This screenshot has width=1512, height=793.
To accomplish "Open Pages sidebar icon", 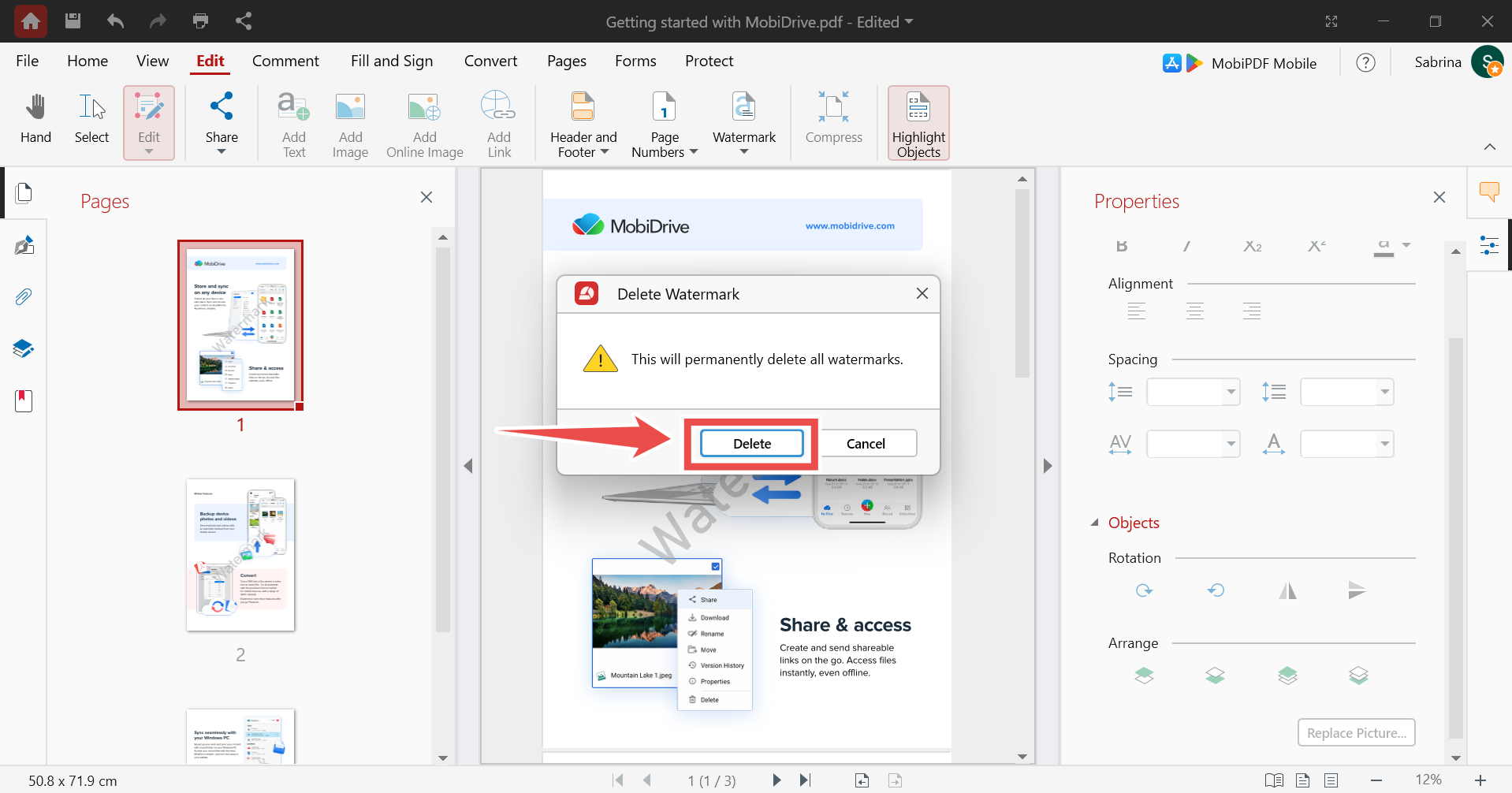I will [24, 192].
